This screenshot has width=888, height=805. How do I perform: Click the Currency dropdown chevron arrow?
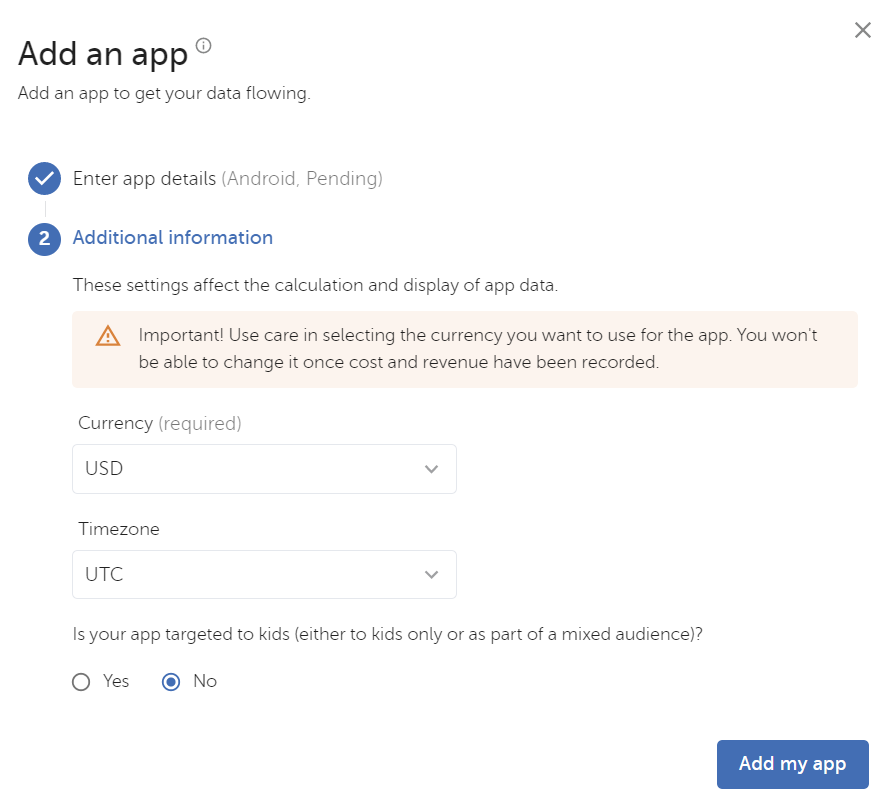(432, 469)
